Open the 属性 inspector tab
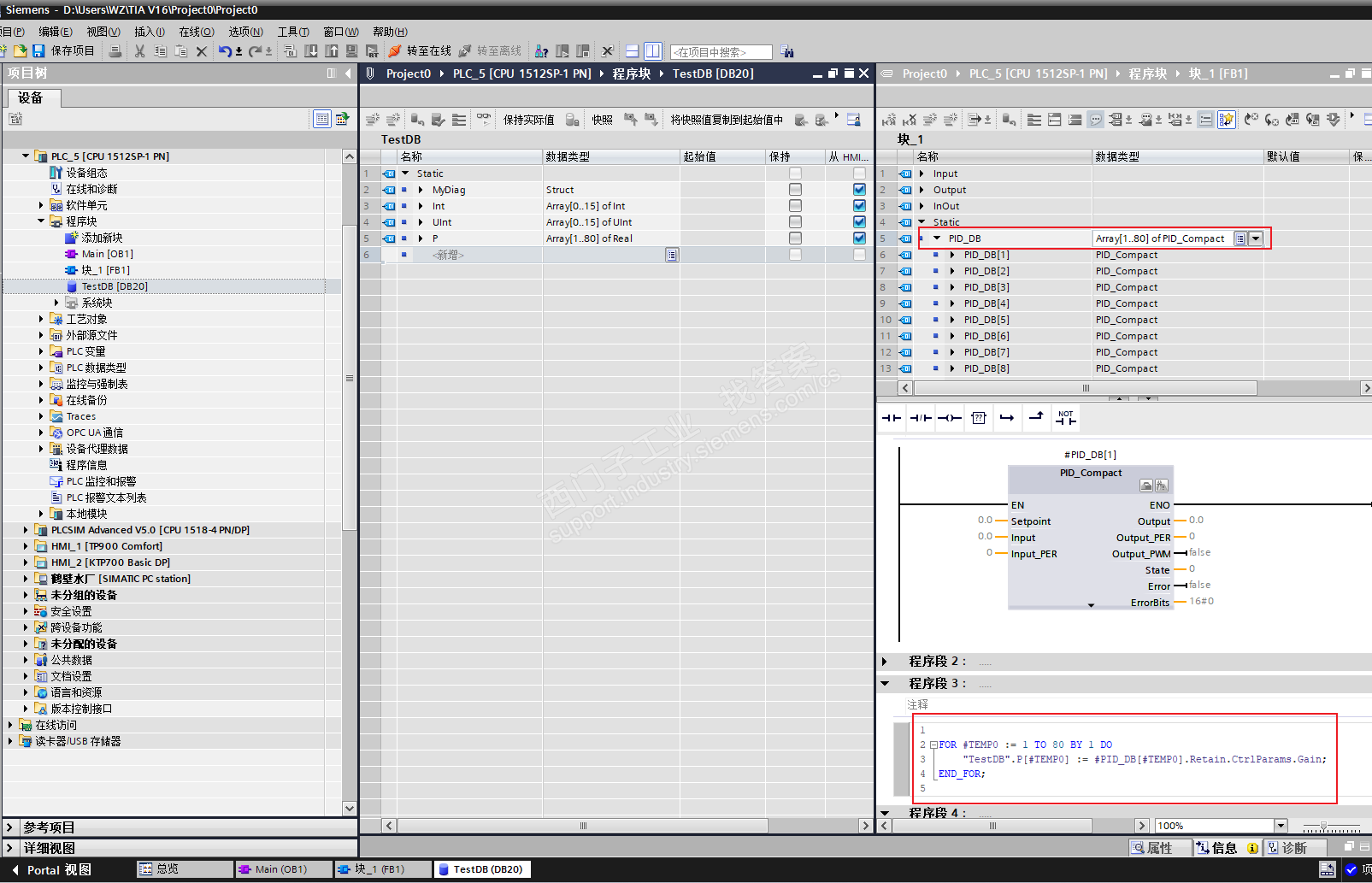The width and height of the screenshot is (1372, 883). 1160,848
